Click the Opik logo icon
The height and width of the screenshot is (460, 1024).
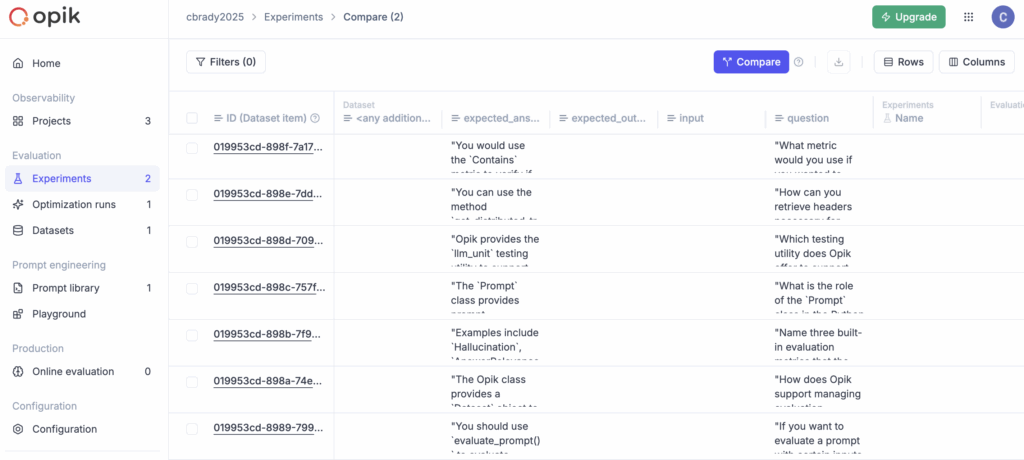point(18,17)
